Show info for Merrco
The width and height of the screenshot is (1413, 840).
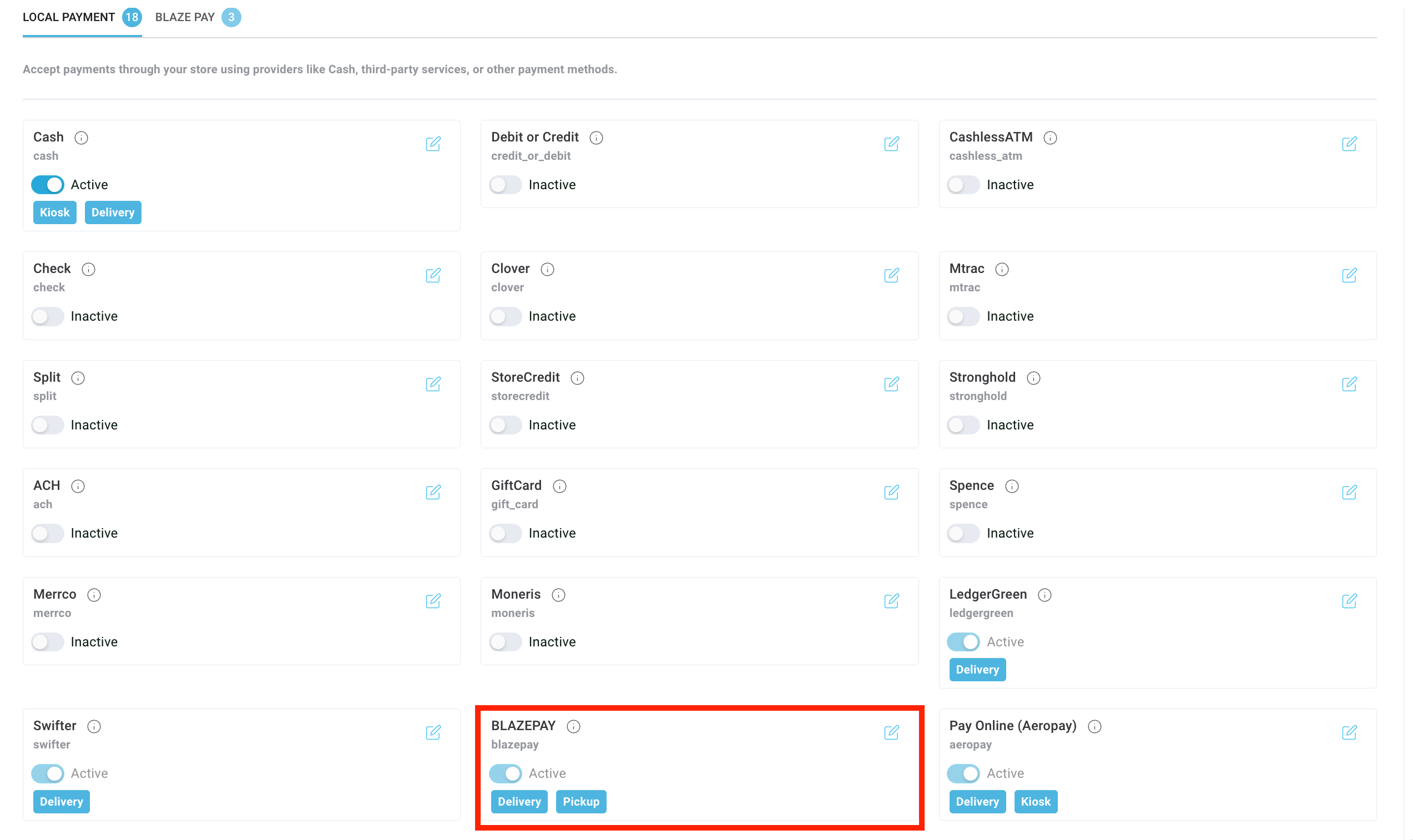[x=94, y=594]
